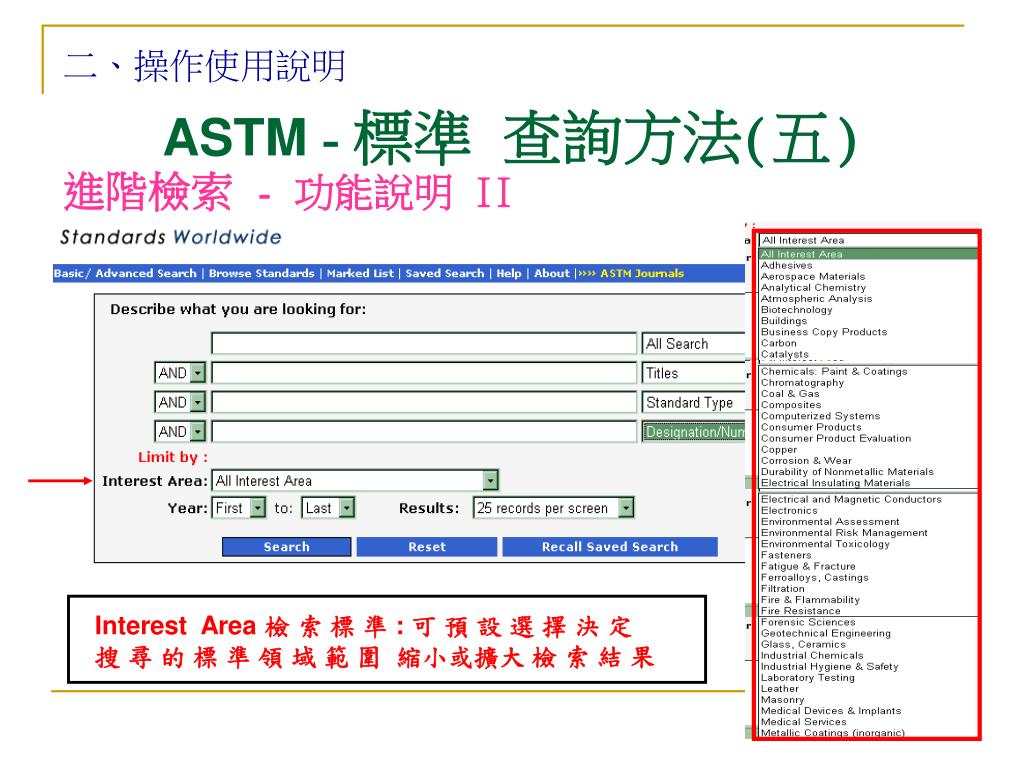Open the Standard Type field-type dropdown

694,402
